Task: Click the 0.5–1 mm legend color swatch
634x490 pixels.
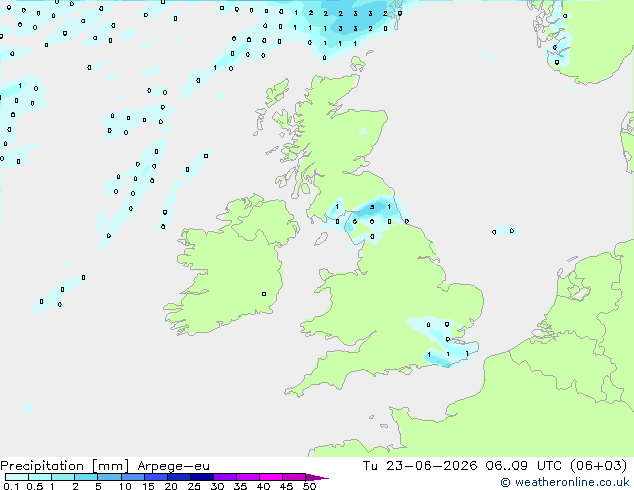Action: pos(40,477)
